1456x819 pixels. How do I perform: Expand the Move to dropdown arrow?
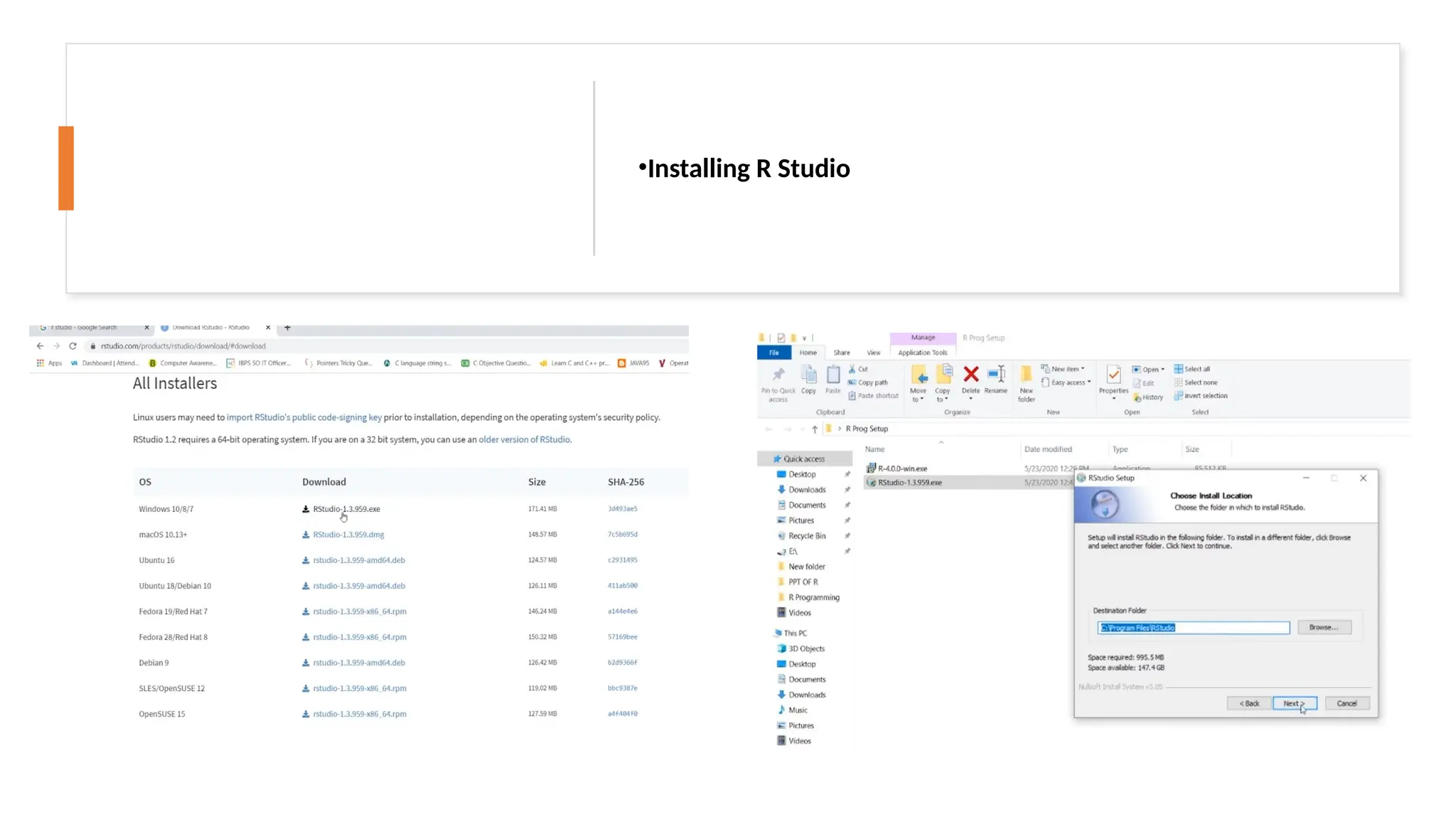tap(922, 400)
